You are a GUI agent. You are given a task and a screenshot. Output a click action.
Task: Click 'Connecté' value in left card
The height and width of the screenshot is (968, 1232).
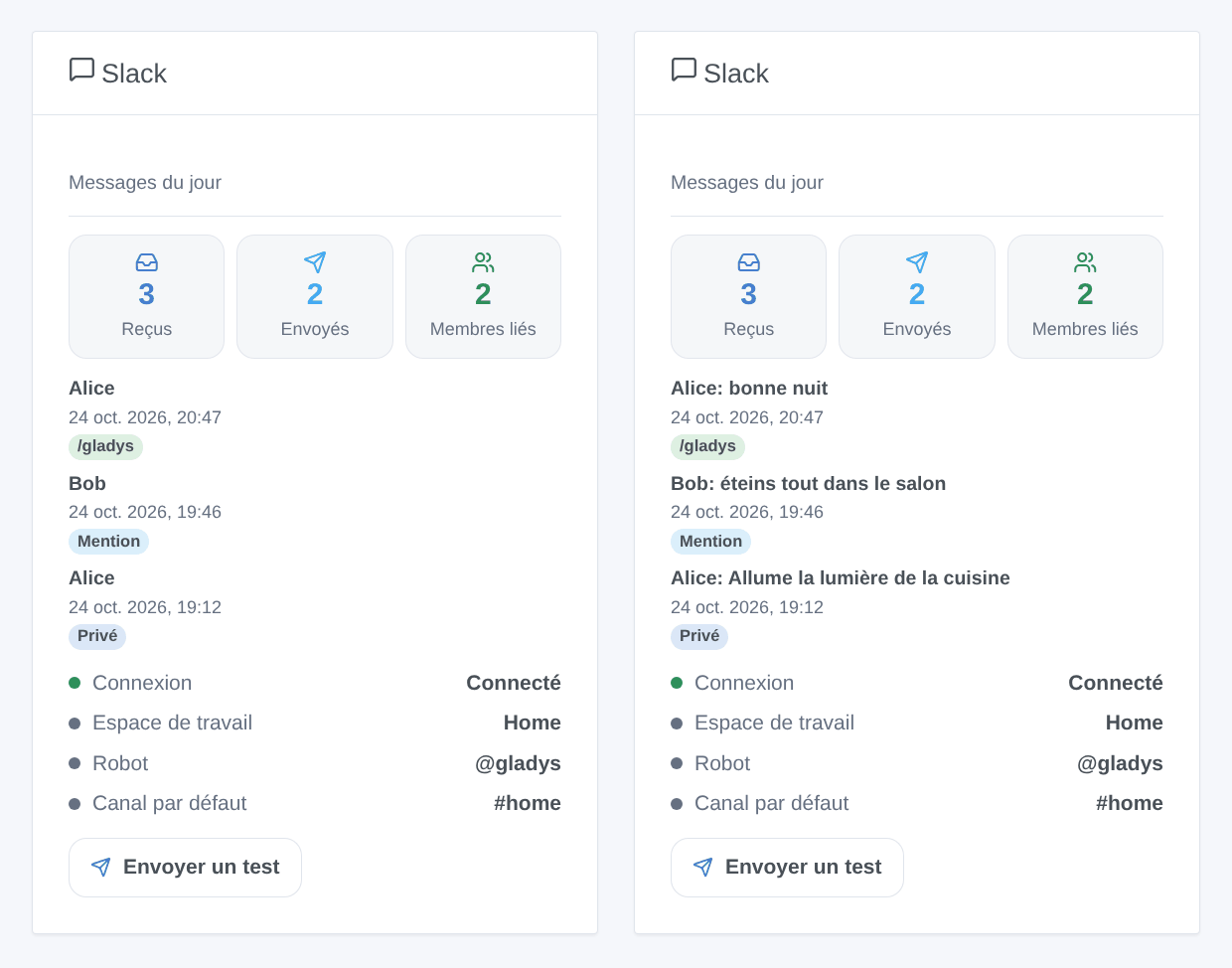[x=514, y=683]
